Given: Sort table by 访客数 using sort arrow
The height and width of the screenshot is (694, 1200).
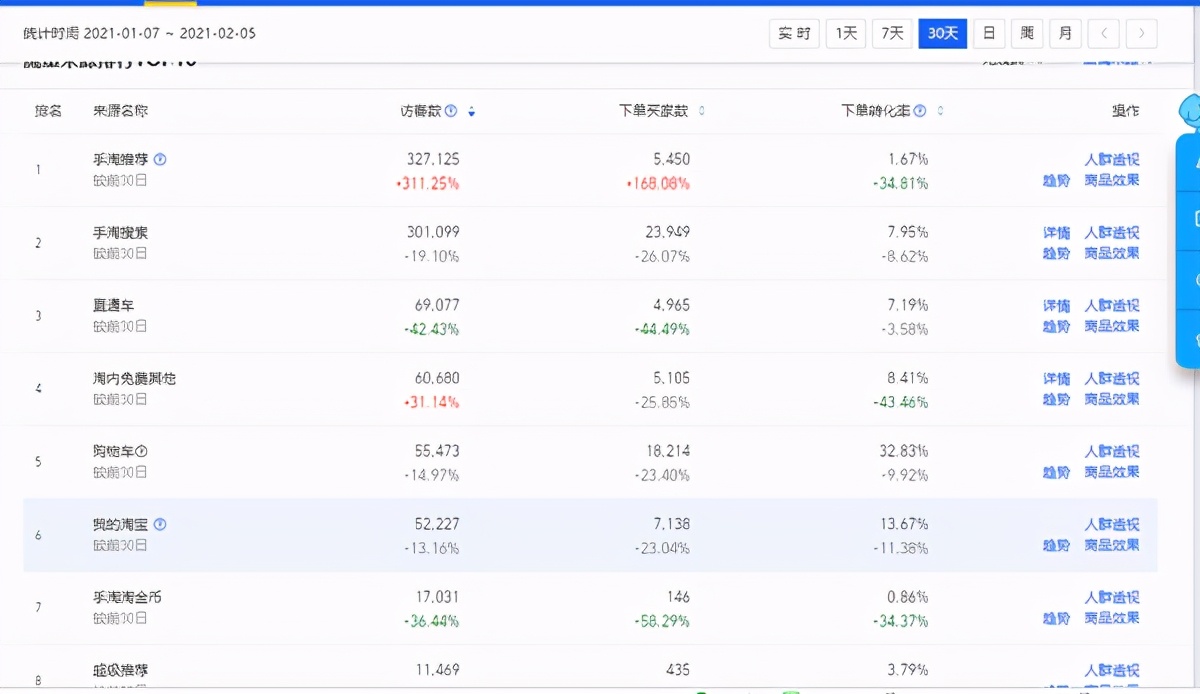Looking at the screenshot, I should (x=472, y=112).
